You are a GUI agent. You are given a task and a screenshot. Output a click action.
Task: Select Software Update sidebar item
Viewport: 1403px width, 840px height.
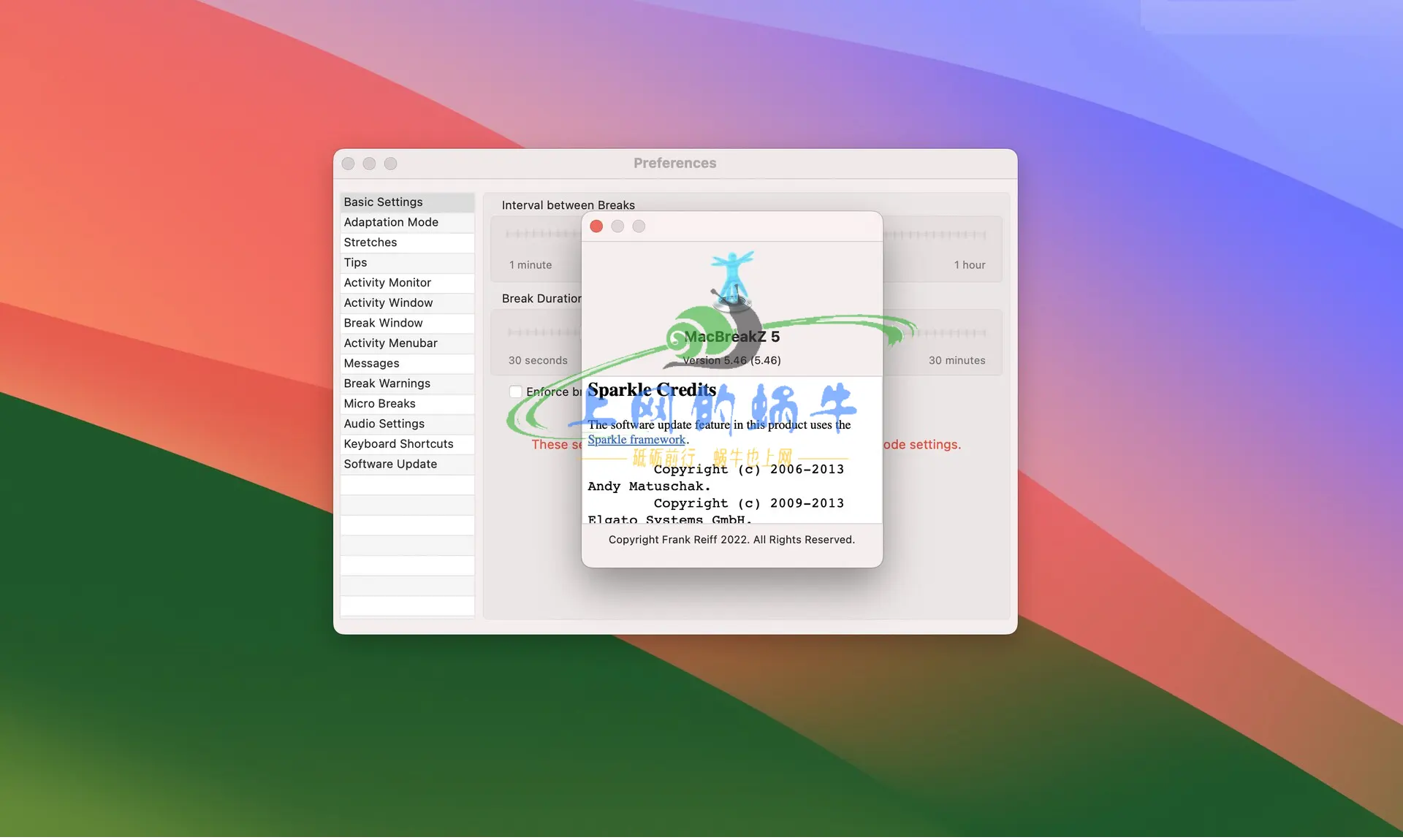tap(390, 464)
